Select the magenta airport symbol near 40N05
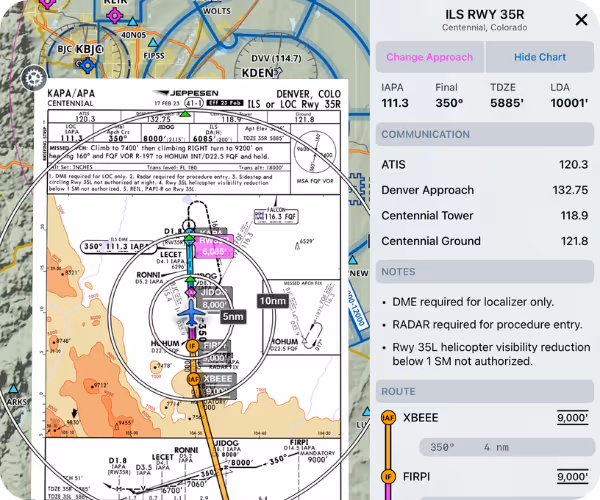This screenshot has width=600, height=500. point(114,16)
